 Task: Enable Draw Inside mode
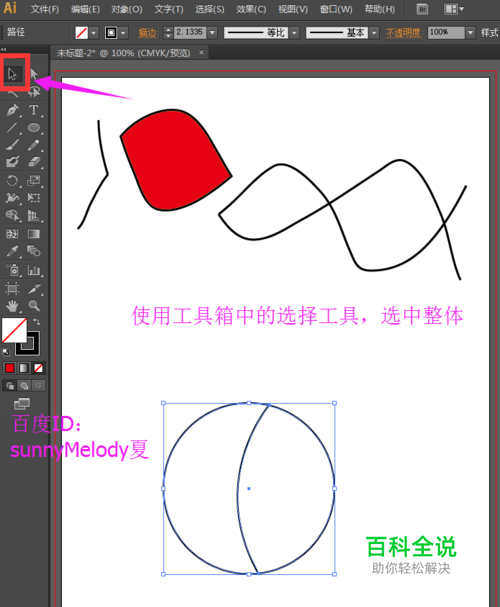(38, 386)
